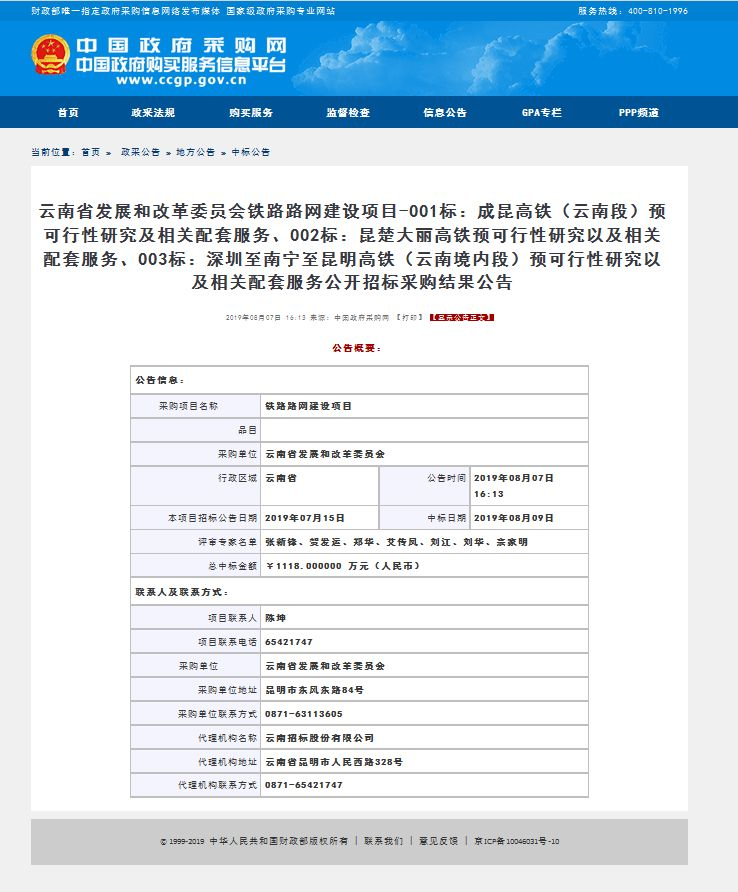
Task: Open the 联系我们 footer link
Action: point(384,842)
